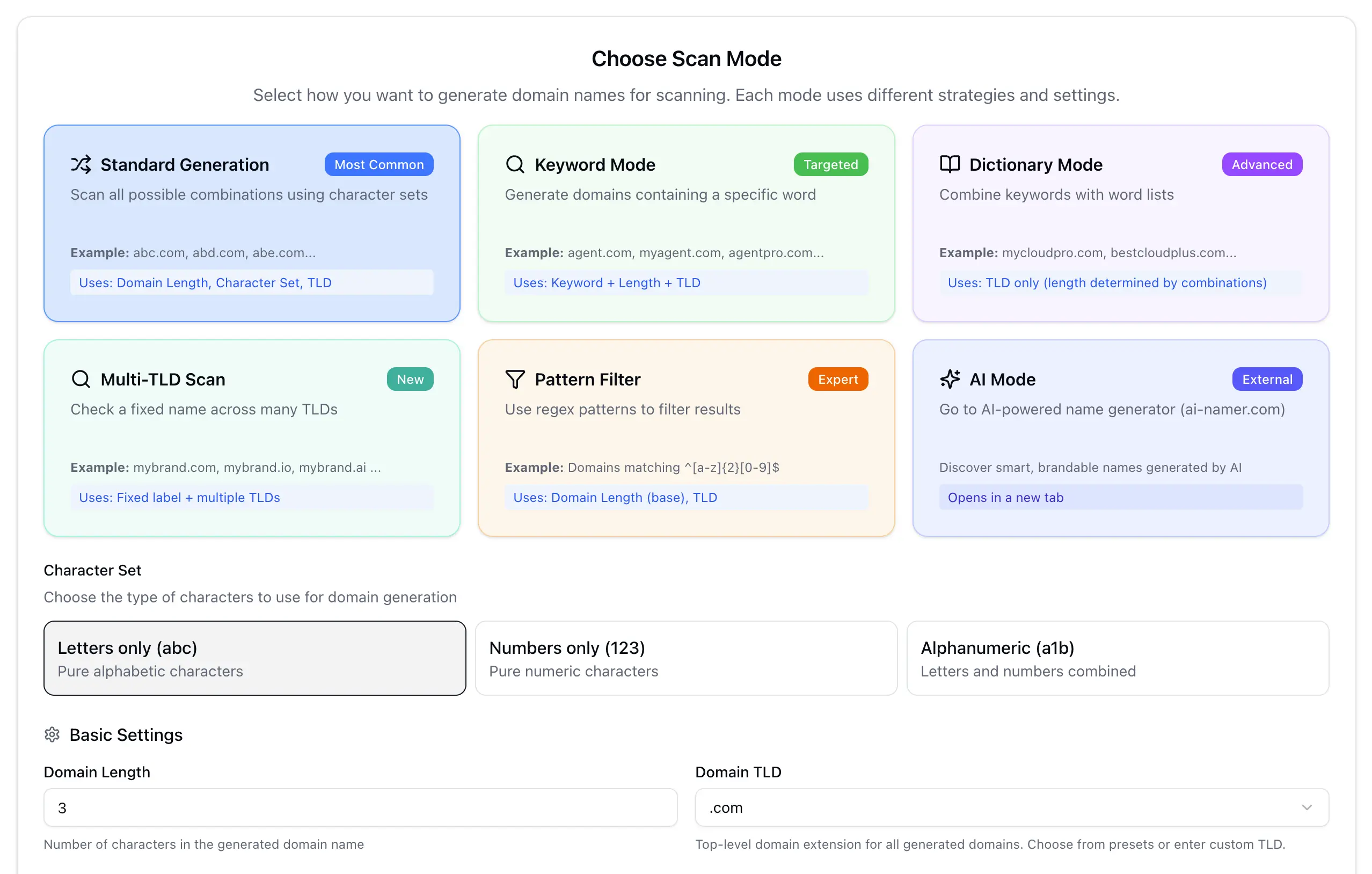The width and height of the screenshot is (1372, 874).
Task: Click the Opens in a new tab link
Action: point(1005,497)
